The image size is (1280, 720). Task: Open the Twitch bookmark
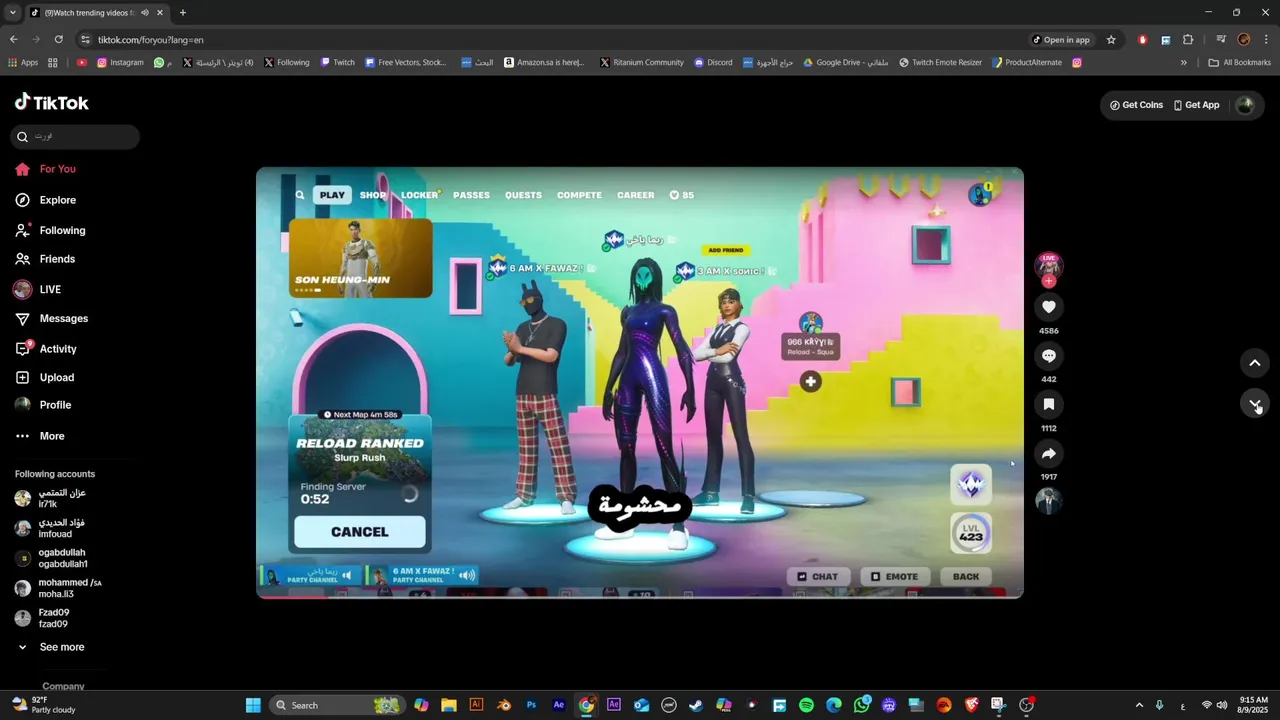[x=337, y=62]
